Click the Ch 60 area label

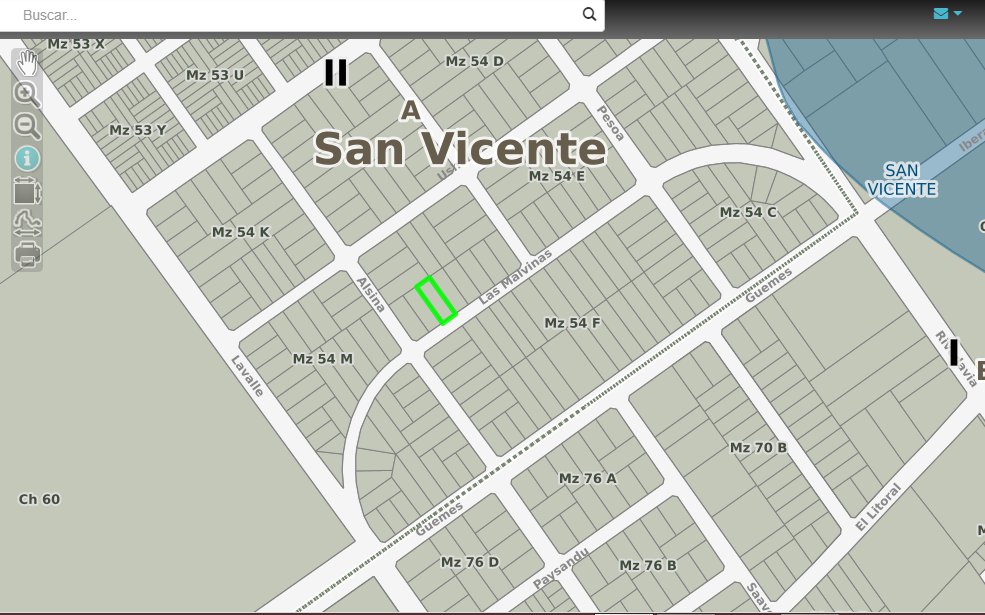coord(40,499)
